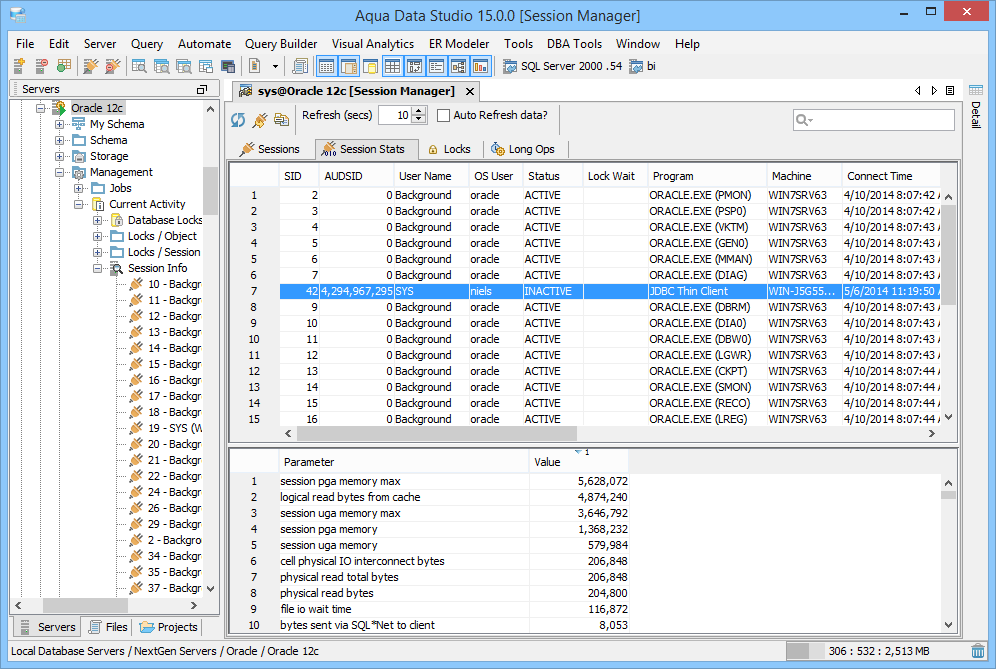Toggle the tree diagram toolbar button
The width and height of the screenshot is (996, 669).
coord(459,66)
